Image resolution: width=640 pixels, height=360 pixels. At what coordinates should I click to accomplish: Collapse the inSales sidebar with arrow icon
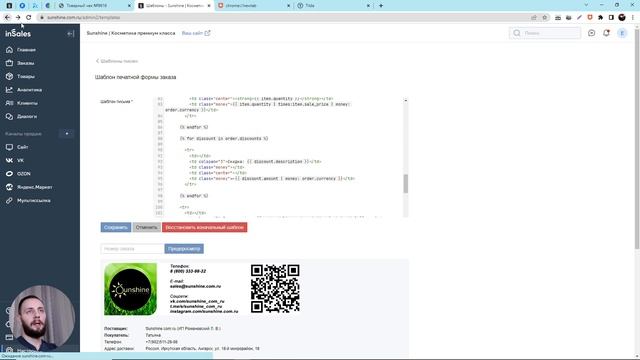click(71, 33)
